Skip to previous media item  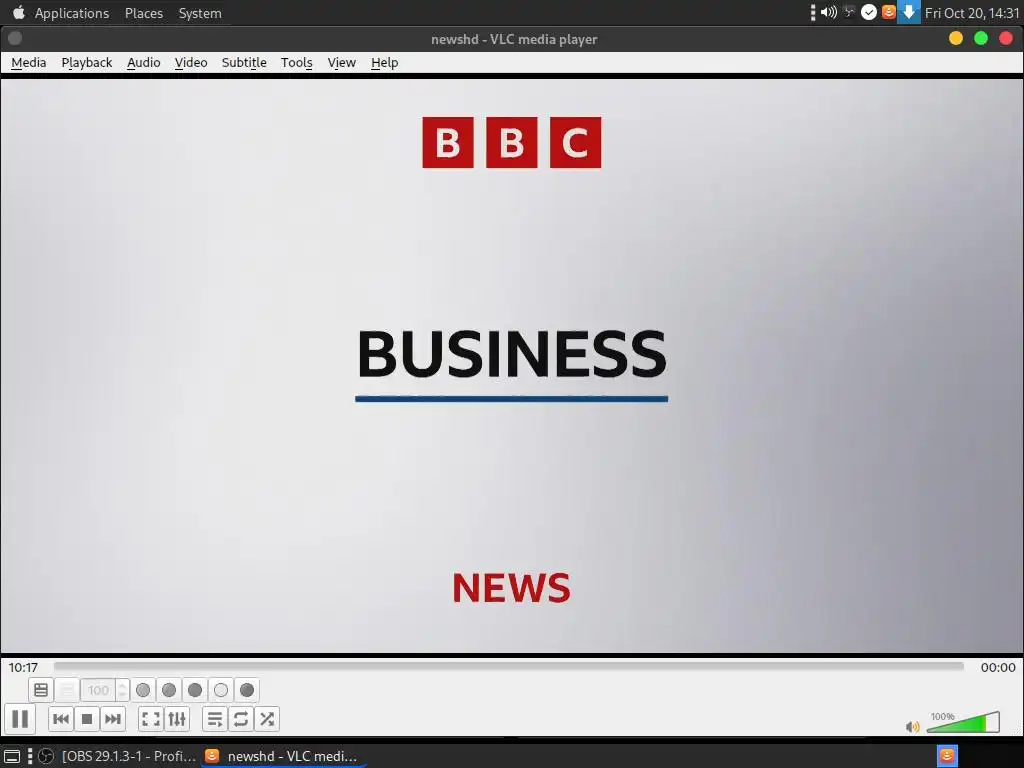coord(61,719)
